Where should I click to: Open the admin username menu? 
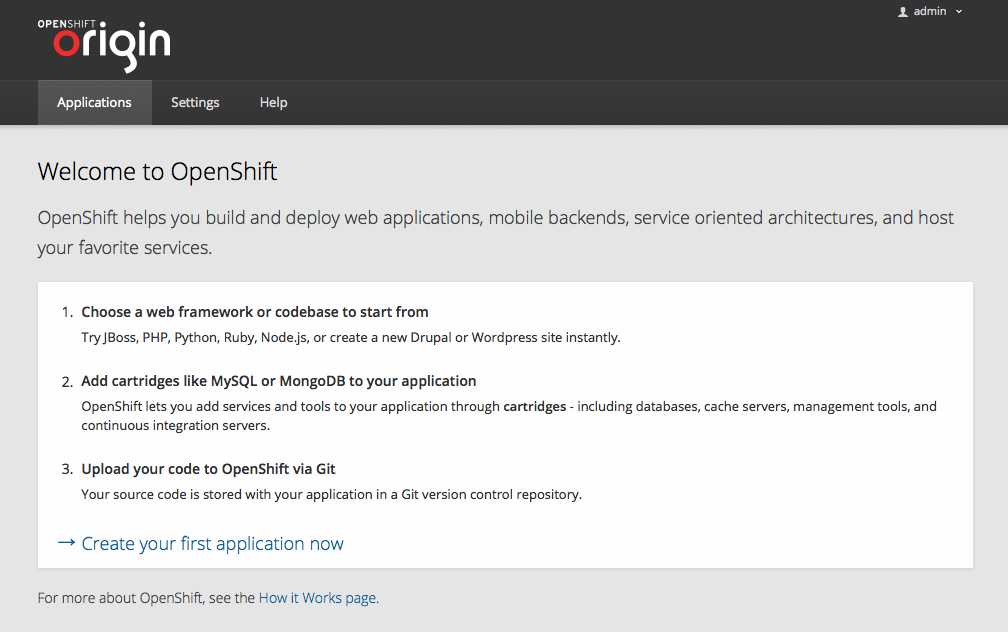tap(930, 12)
